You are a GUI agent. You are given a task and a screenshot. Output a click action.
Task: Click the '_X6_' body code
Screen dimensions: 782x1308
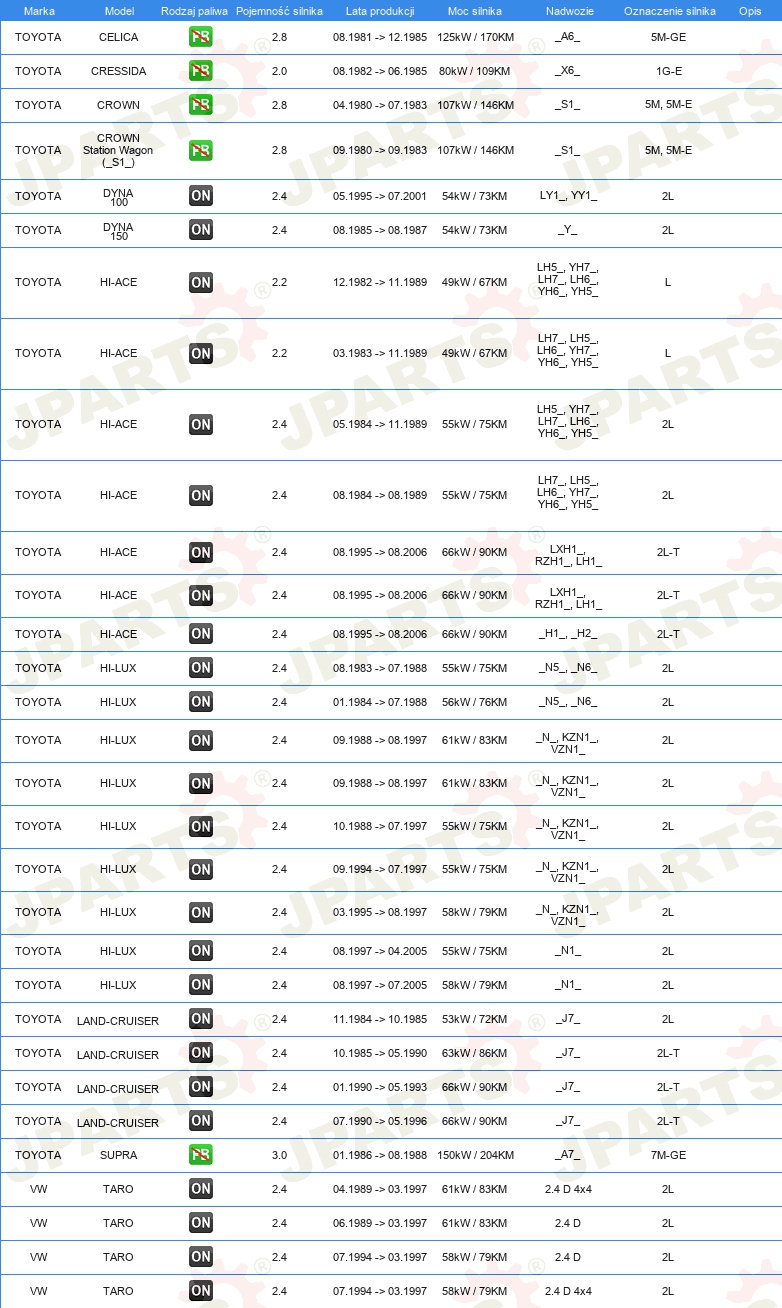coord(568,71)
